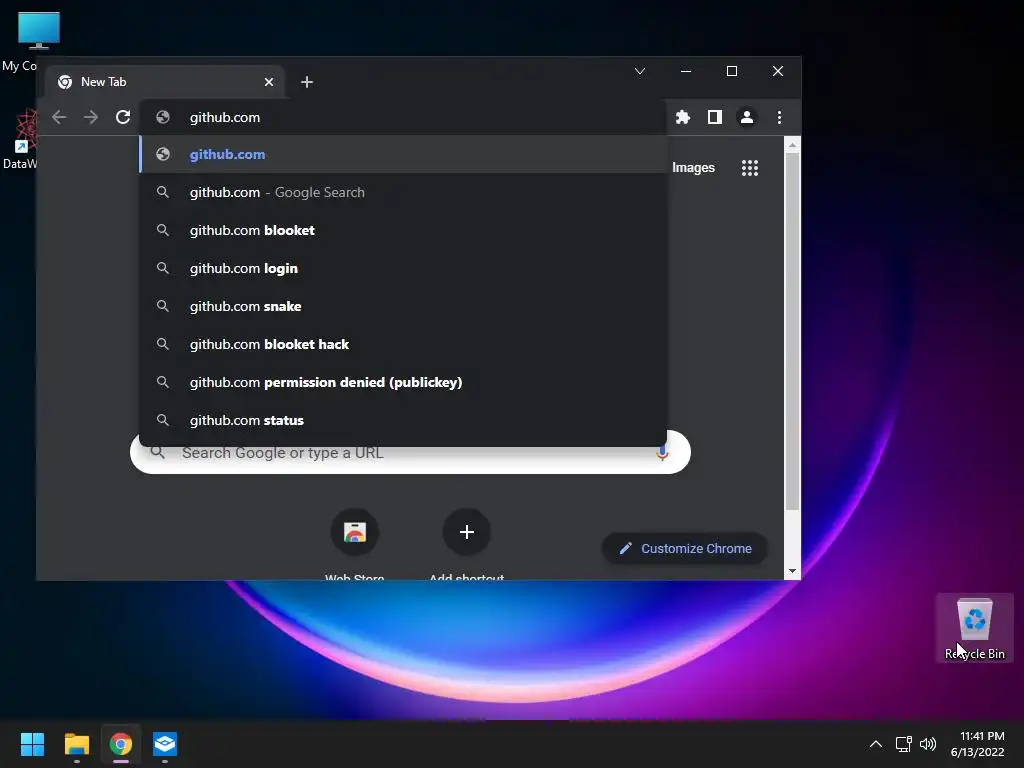
Task: Click the globe icon in address bar
Action: pos(163,117)
